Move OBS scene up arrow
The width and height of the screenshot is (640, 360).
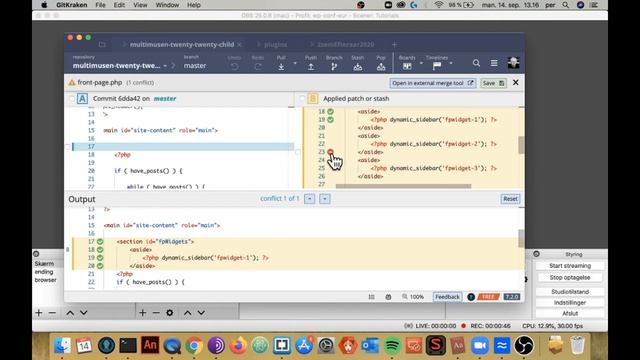pyautogui.click(x=70, y=313)
